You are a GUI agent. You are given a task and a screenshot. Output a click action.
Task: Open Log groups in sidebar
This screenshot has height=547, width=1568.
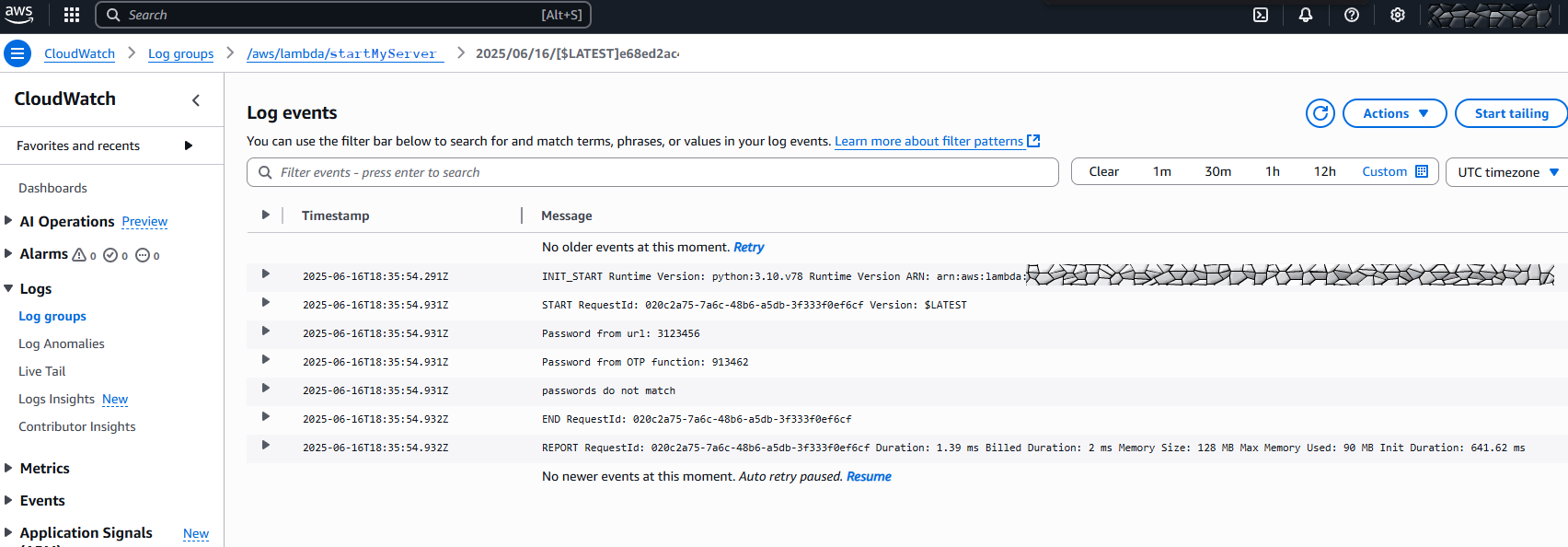52,316
